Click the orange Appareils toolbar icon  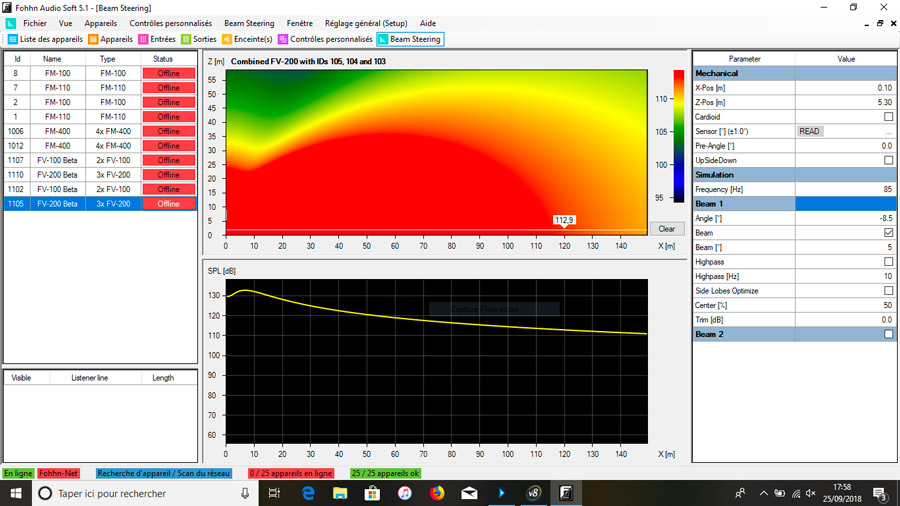click(93, 39)
